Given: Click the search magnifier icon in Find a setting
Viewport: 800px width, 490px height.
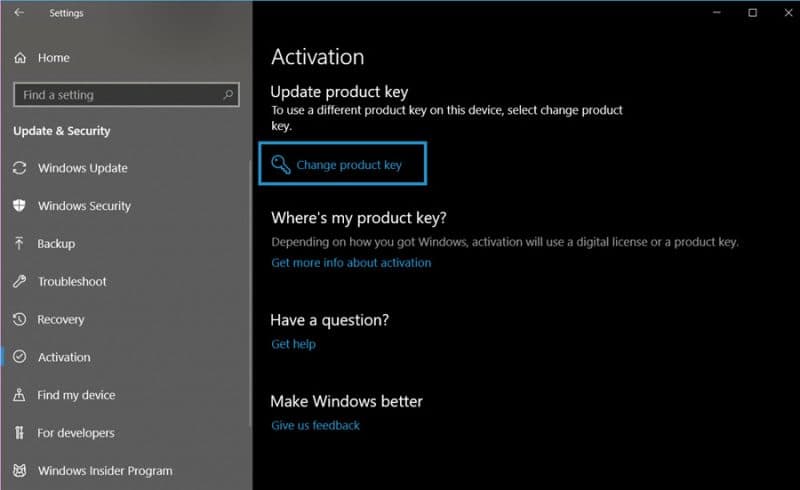Looking at the screenshot, I should pyautogui.click(x=228, y=94).
